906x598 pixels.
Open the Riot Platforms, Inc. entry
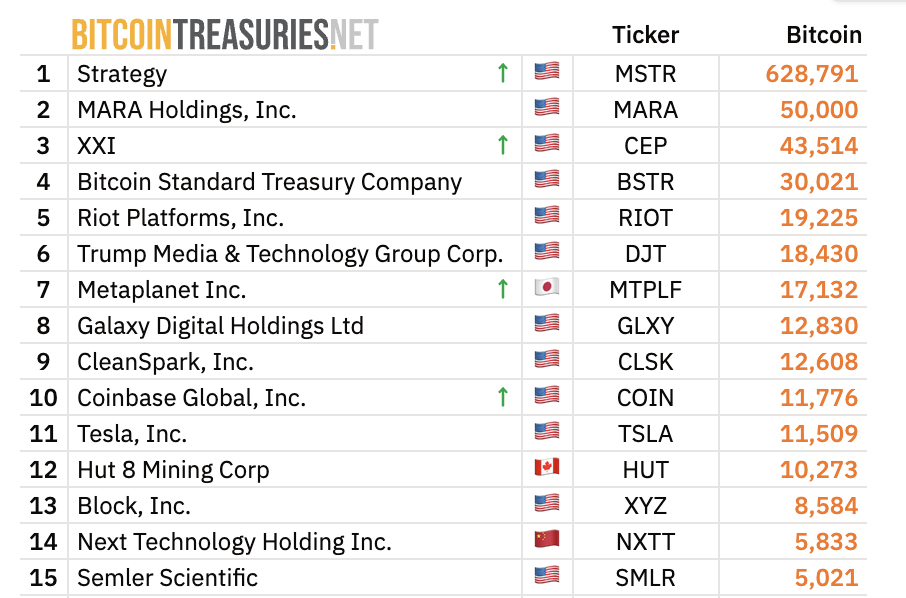(180, 218)
